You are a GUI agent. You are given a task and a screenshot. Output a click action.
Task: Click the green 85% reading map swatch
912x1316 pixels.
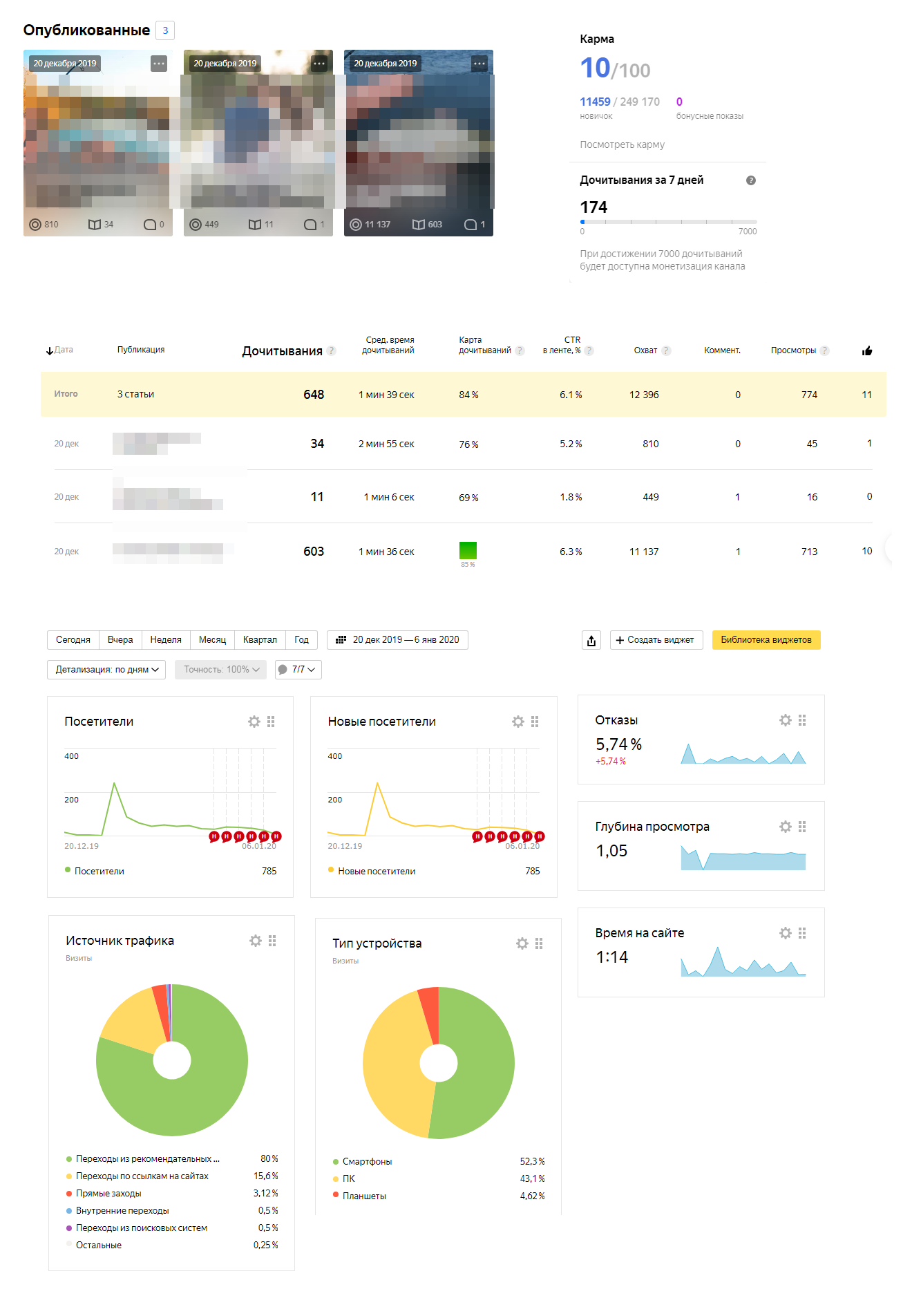468,550
